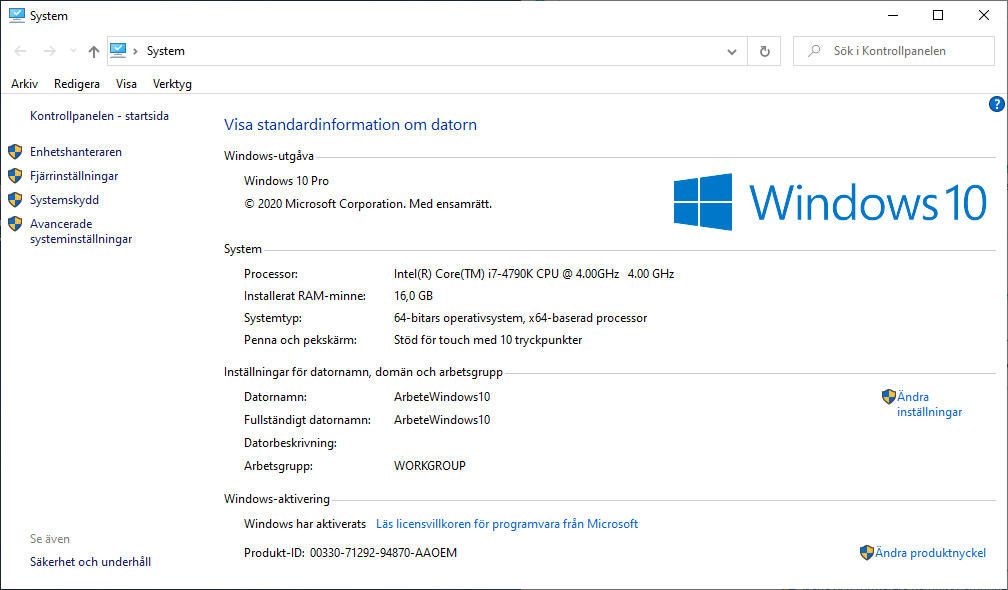Open the Verktyg menu
This screenshot has height=590, width=1008.
[x=171, y=84]
